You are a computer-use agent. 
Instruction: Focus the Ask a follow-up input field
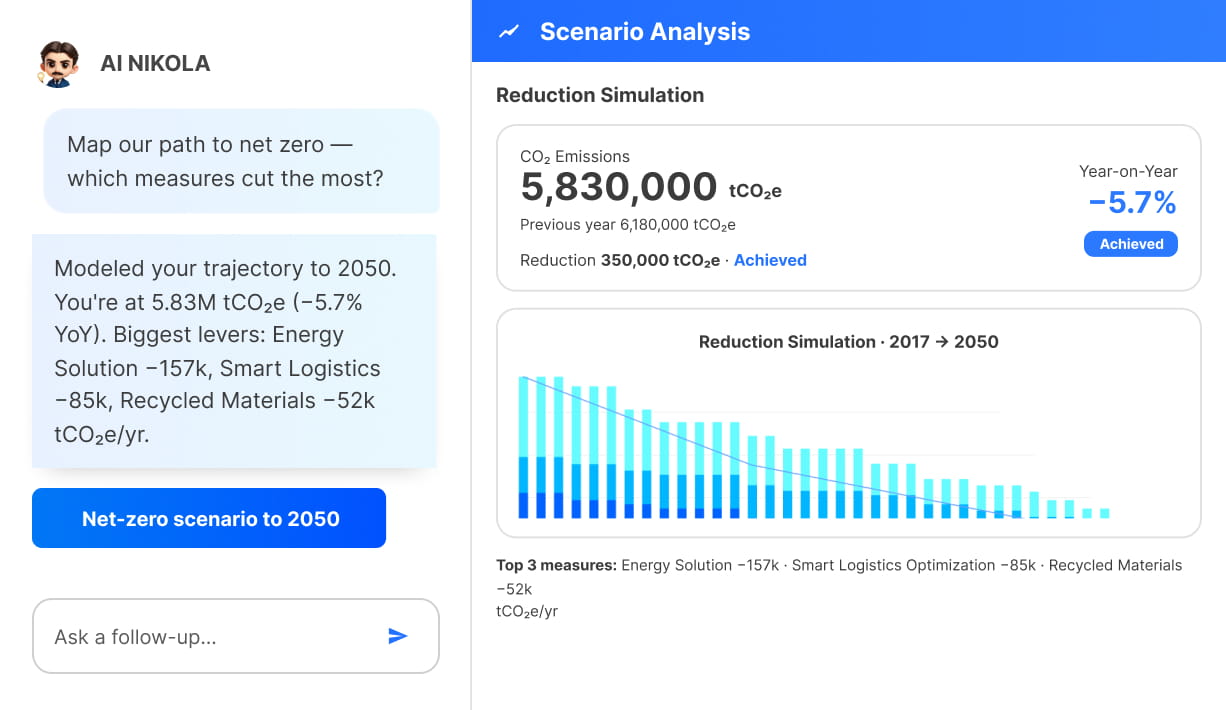pyautogui.click(x=236, y=636)
